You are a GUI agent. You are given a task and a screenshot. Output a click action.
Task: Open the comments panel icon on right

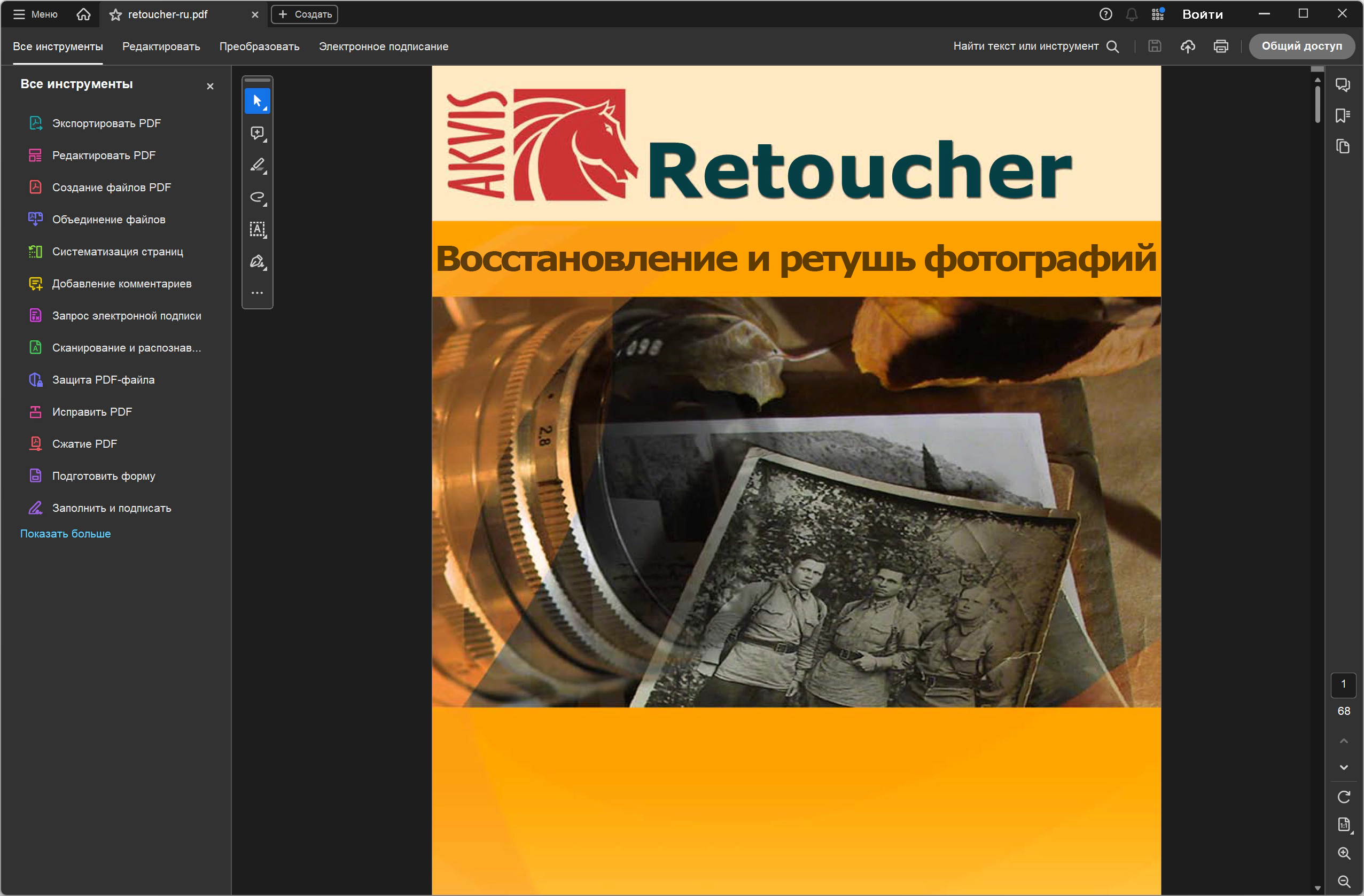point(1342,85)
